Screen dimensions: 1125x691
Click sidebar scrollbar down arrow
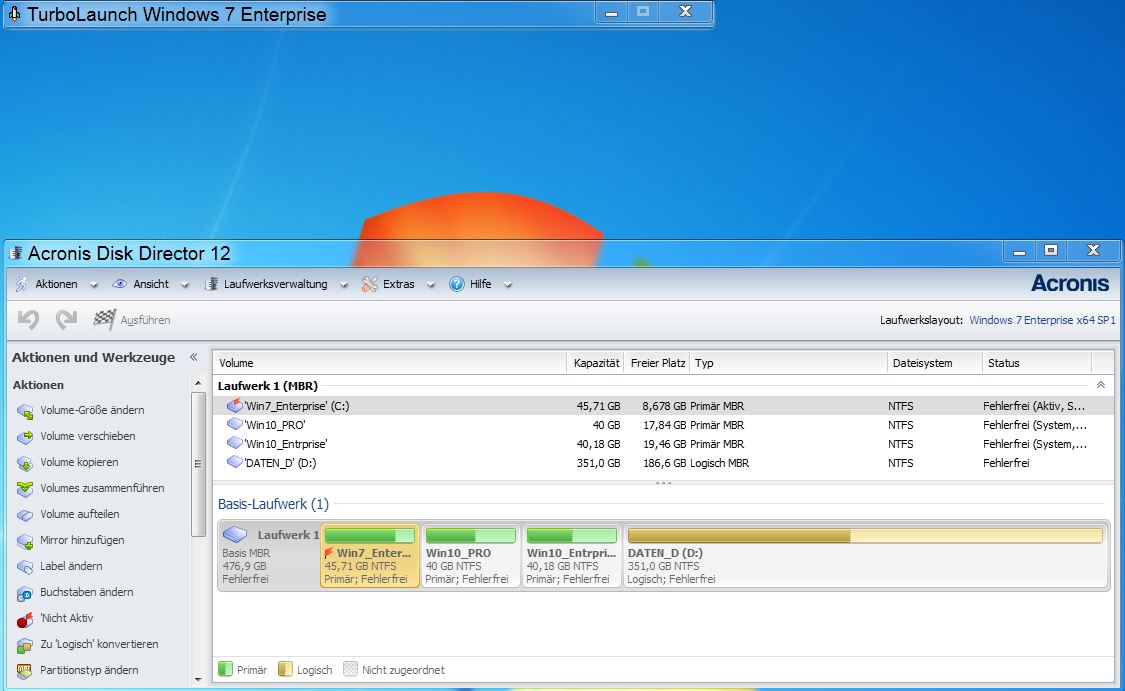(x=198, y=679)
